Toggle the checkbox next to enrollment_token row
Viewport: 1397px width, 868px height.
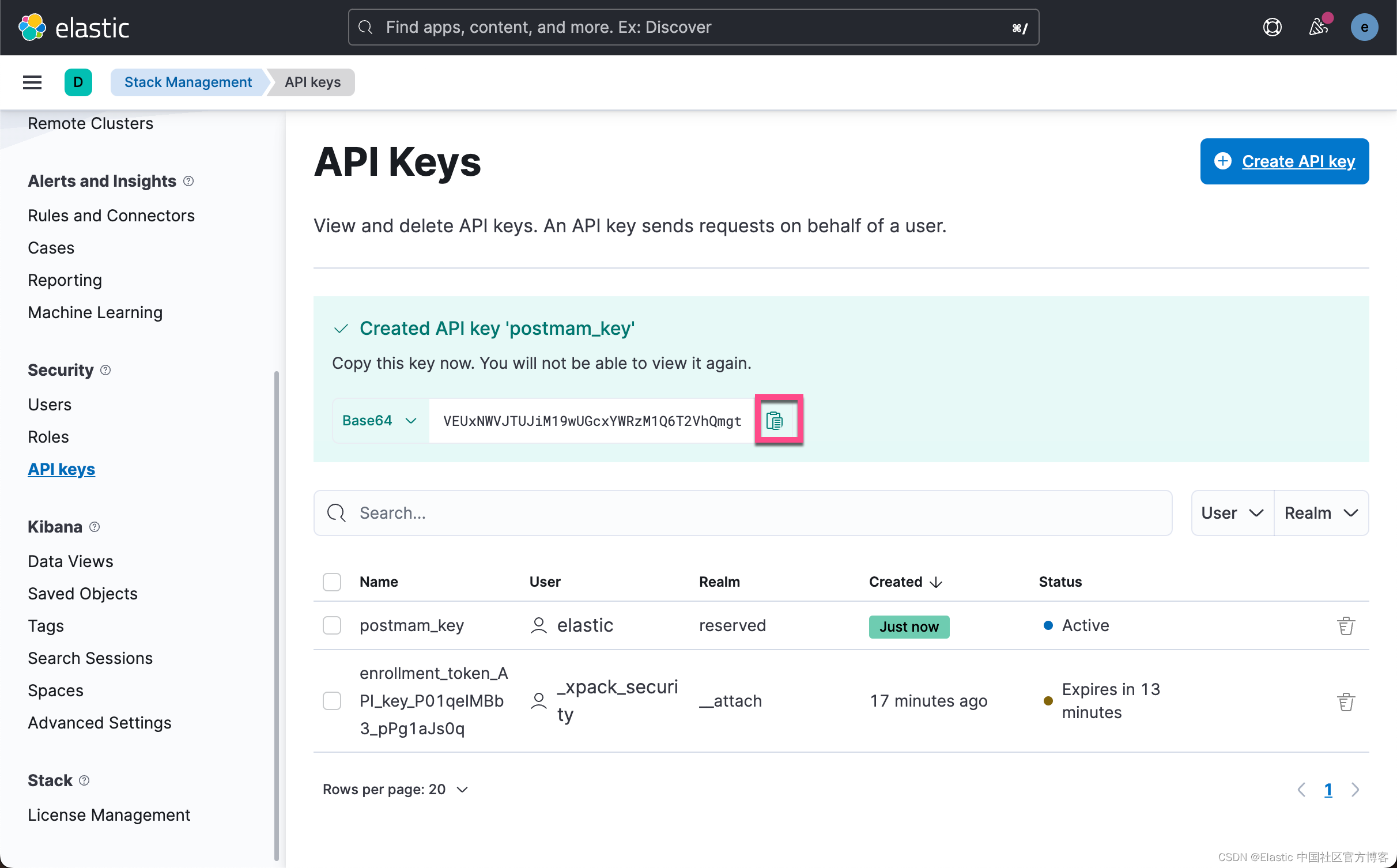(x=331, y=701)
